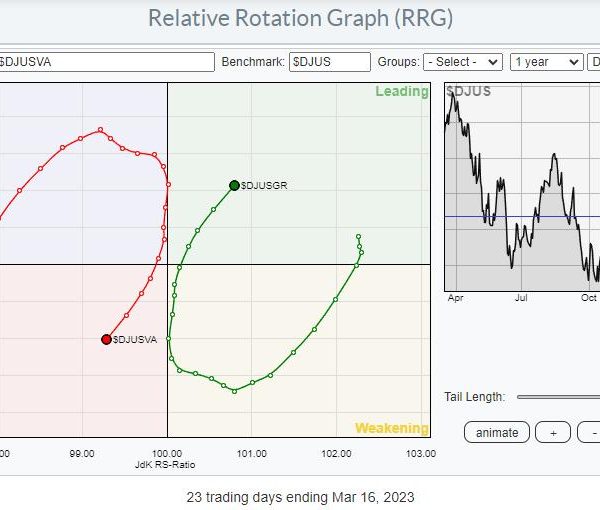The image size is (600, 510).
Task: Click the $DJUSGR label on graph
Action: (264, 186)
